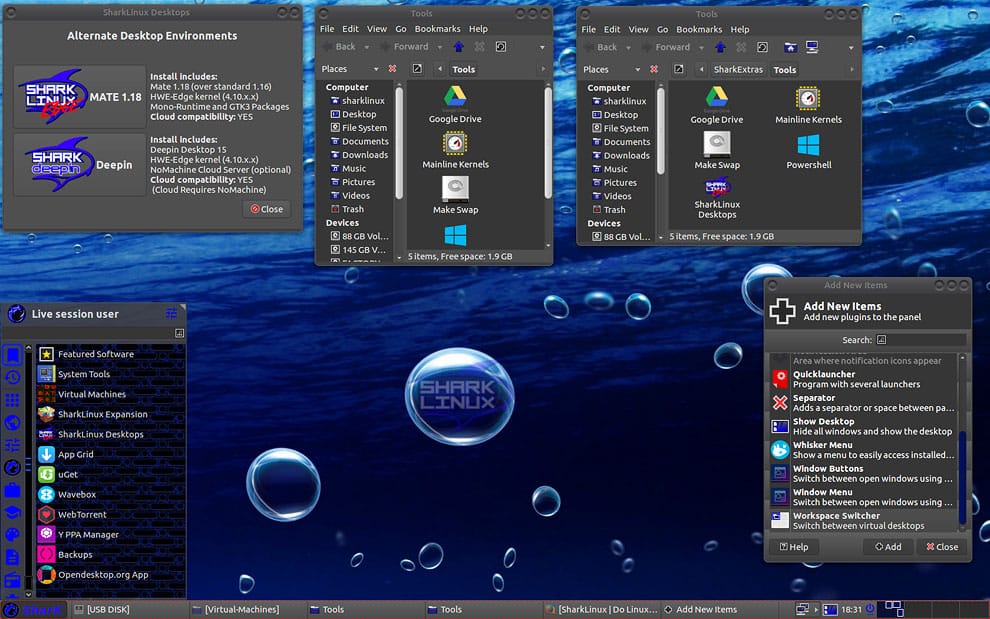
Task: Launch Make Swap in the right Tools window
Action: 717,150
